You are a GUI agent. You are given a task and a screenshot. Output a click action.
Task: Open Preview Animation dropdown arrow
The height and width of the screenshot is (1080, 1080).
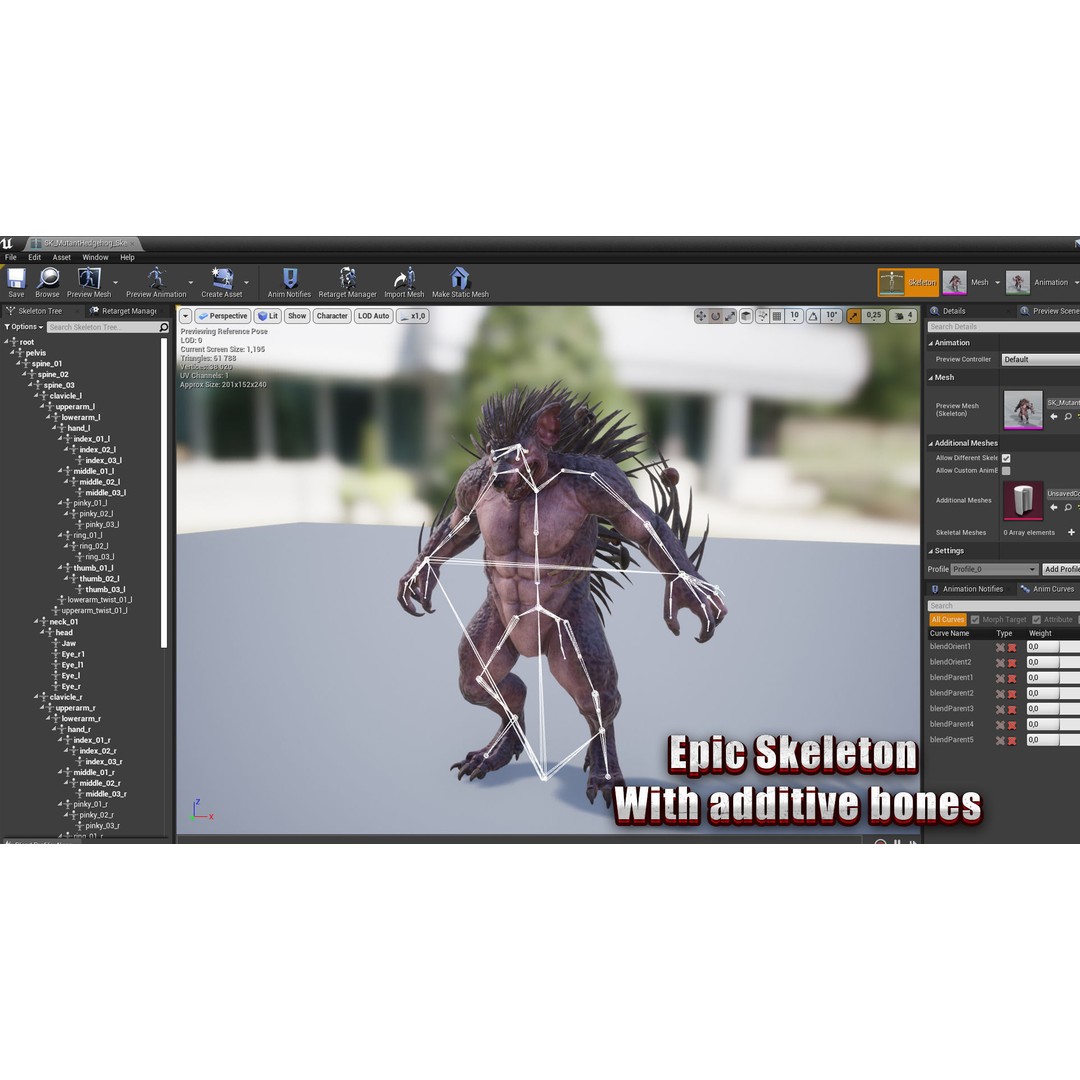coord(190,282)
